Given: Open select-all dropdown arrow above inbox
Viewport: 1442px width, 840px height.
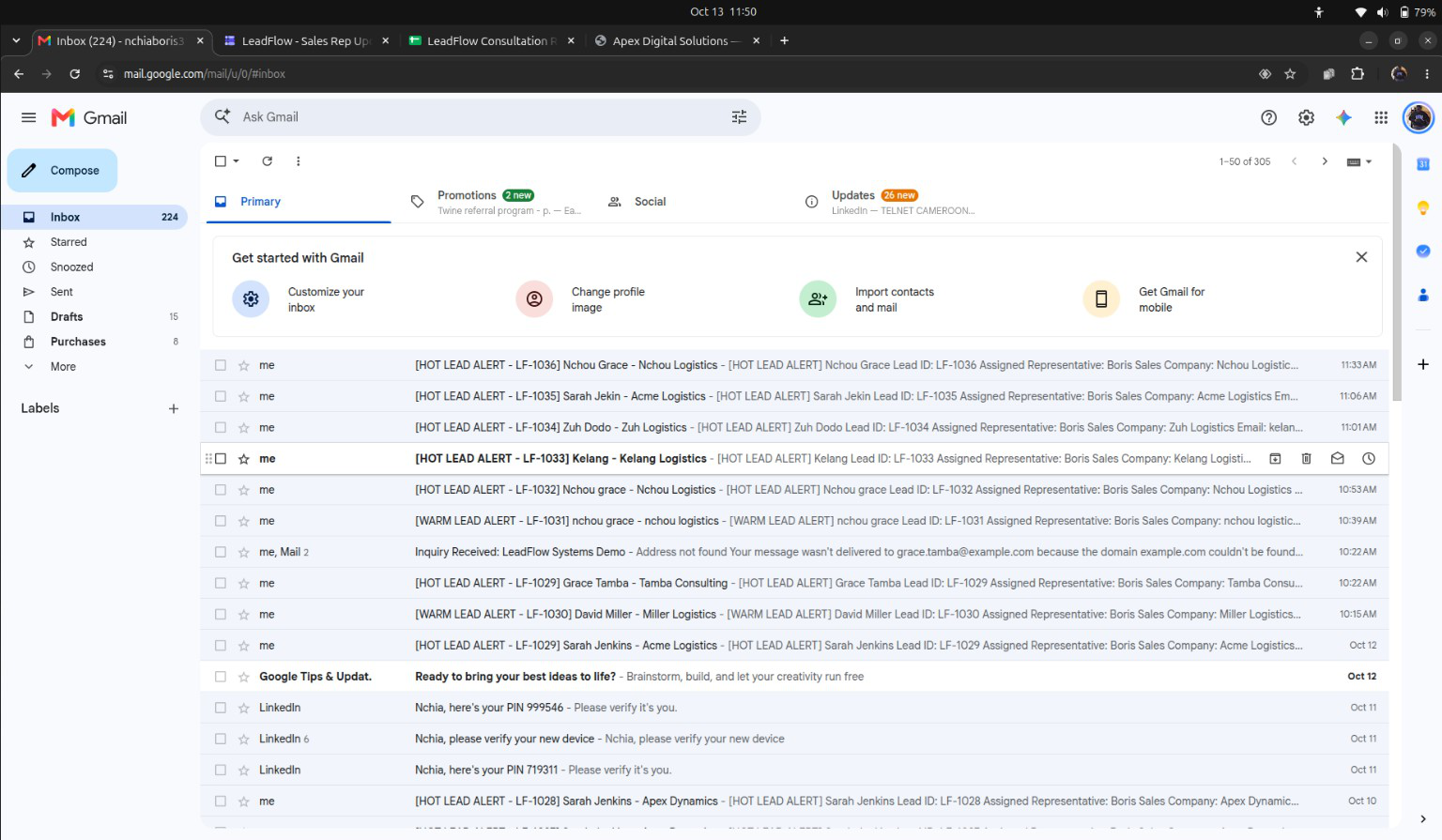Looking at the screenshot, I should click(x=237, y=161).
